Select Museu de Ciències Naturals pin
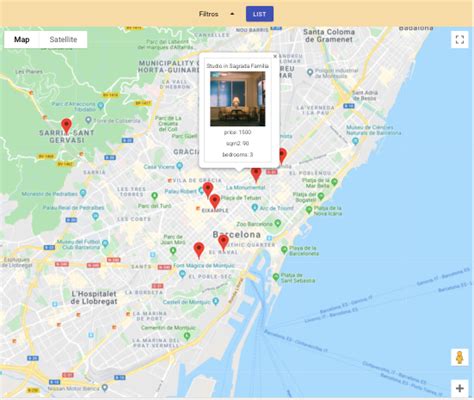The height and width of the screenshot is (400, 474). tap(355, 141)
